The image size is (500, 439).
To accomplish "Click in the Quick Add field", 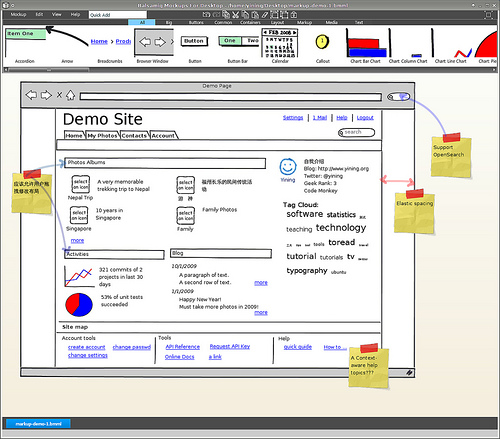I will click(x=118, y=15).
